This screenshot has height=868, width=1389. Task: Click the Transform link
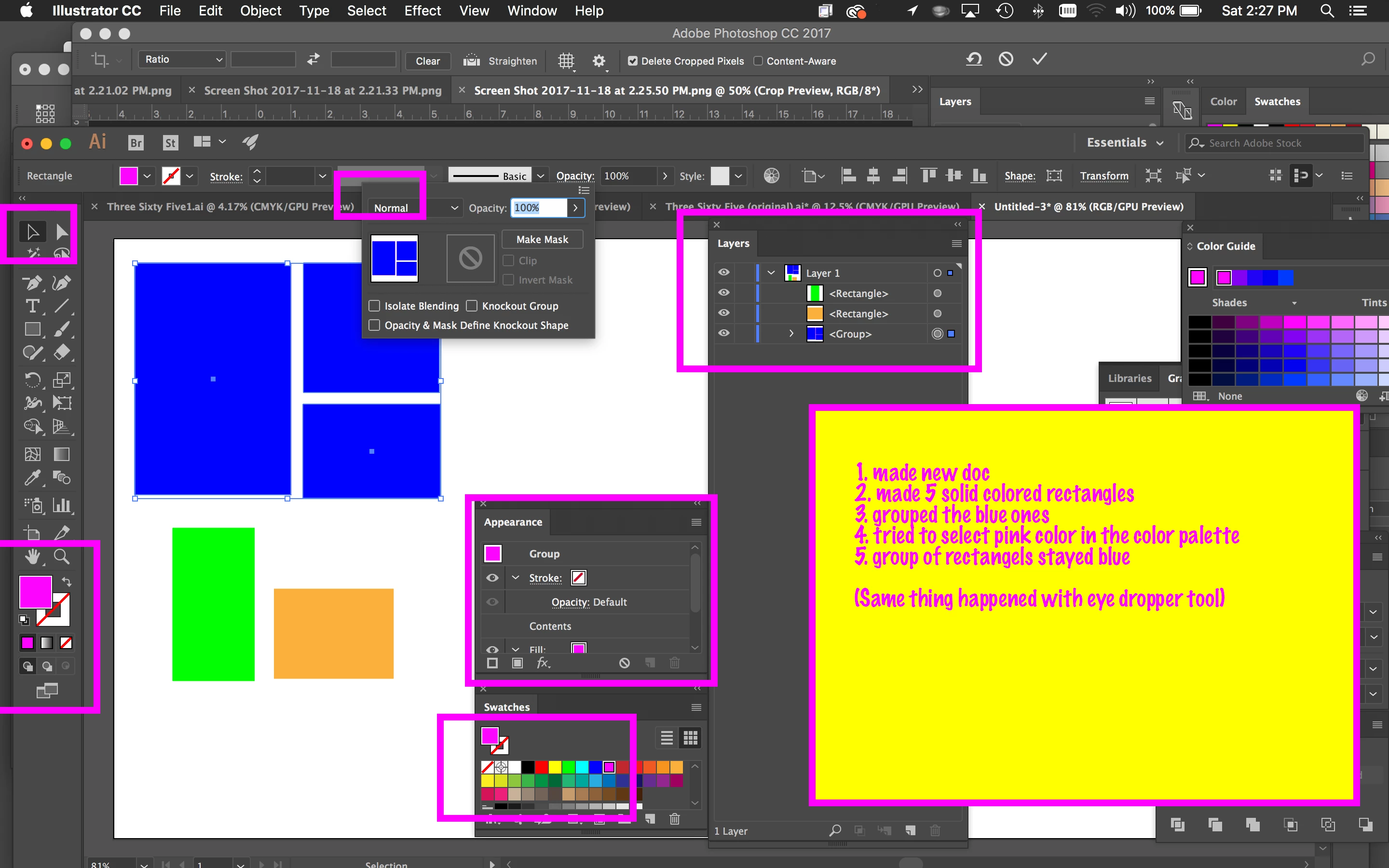(x=1103, y=176)
